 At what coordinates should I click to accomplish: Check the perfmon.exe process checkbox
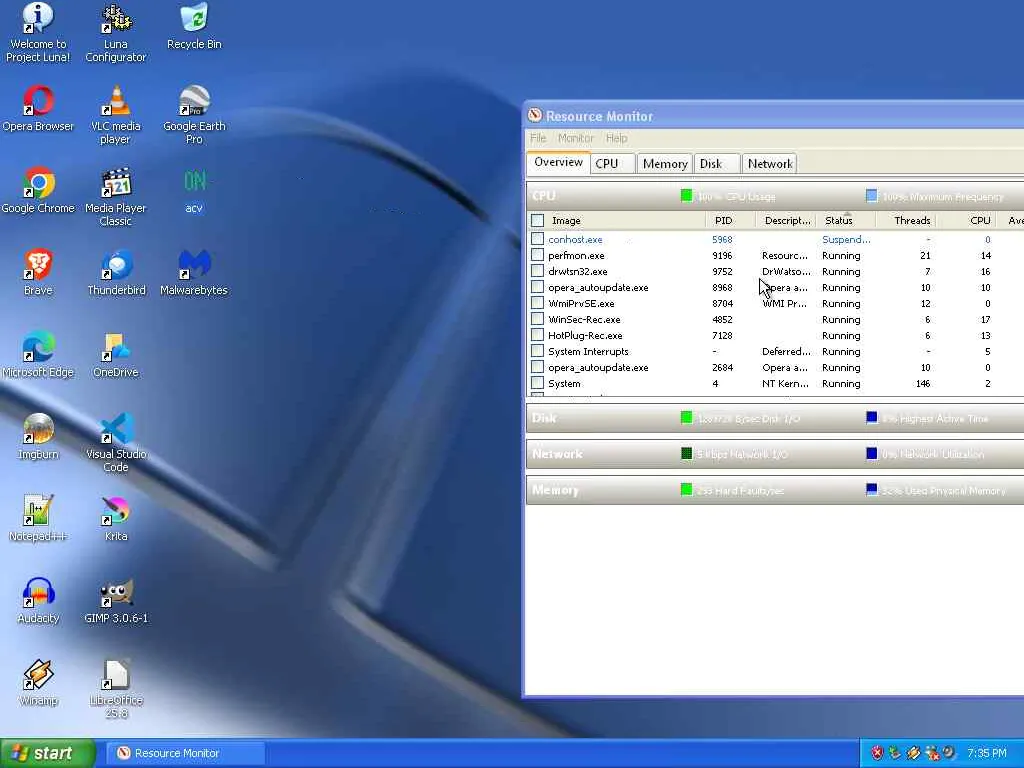(x=537, y=255)
